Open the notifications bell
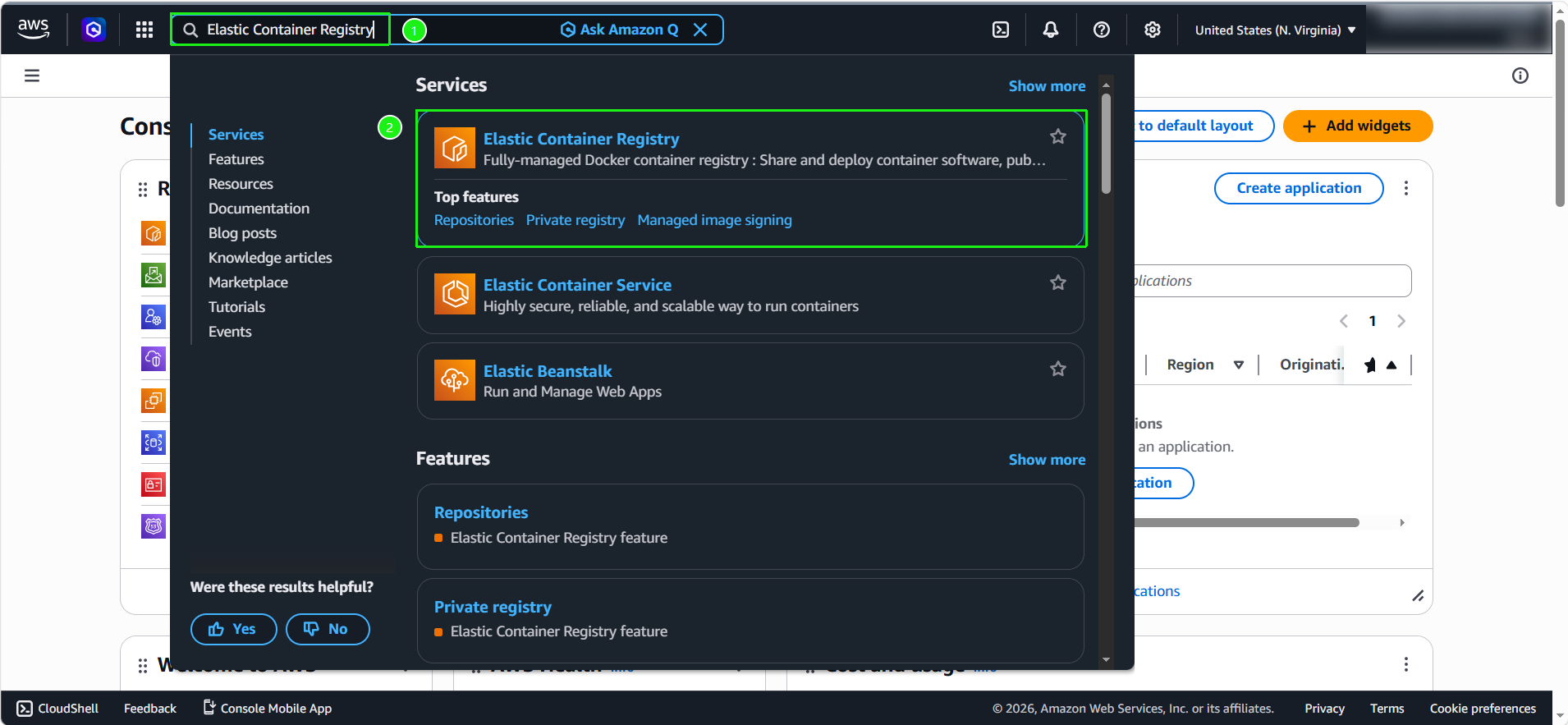The height and width of the screenshot is (725, 1568). click(1051, 30)
